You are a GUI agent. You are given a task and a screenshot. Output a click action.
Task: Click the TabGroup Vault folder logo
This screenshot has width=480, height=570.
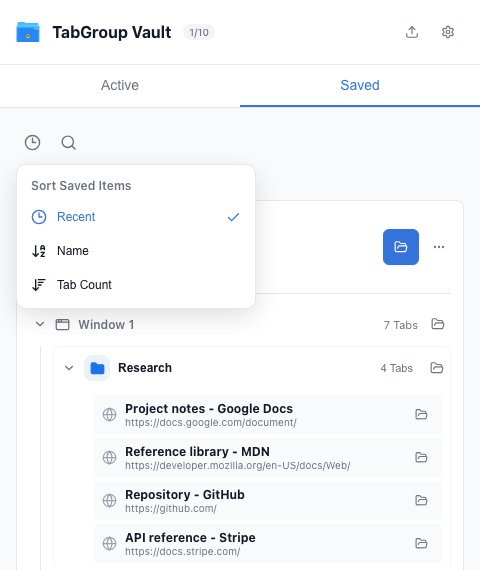28,32
